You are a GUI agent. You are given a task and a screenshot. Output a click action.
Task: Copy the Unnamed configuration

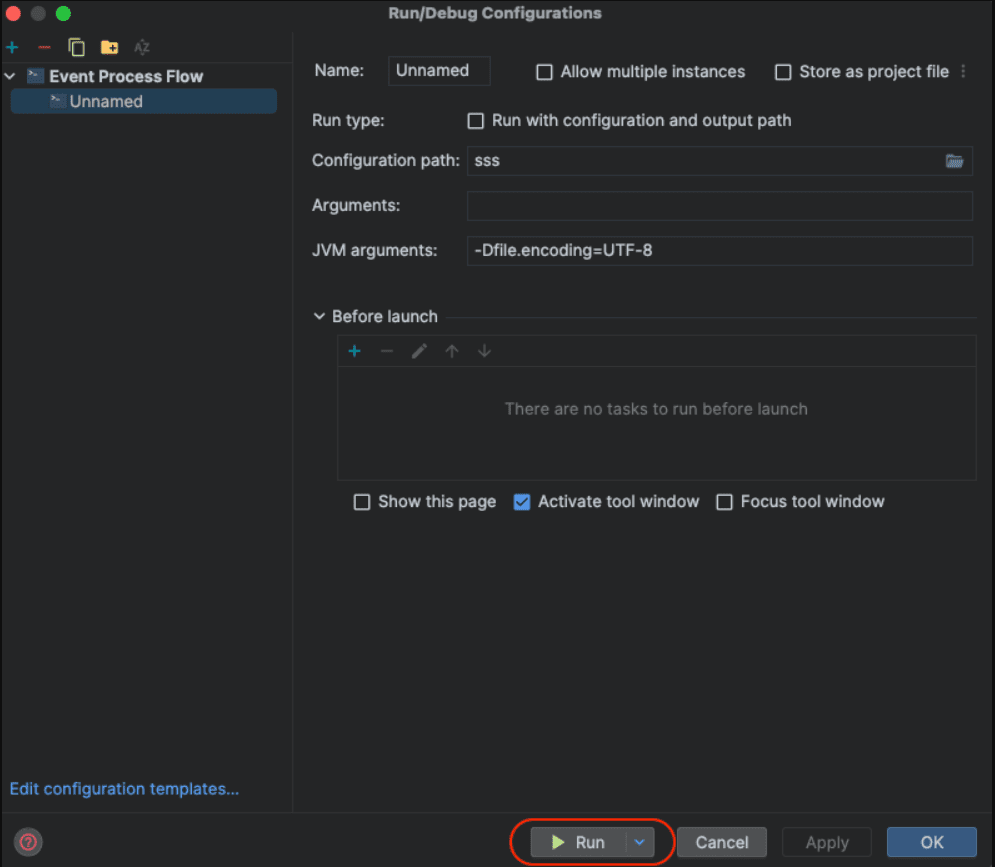coord(76,47)
